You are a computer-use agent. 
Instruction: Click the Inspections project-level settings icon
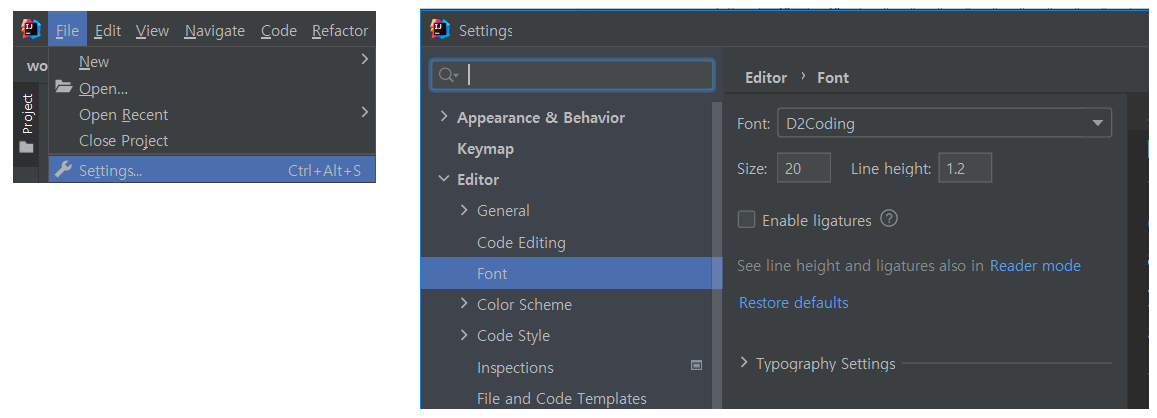696,366
